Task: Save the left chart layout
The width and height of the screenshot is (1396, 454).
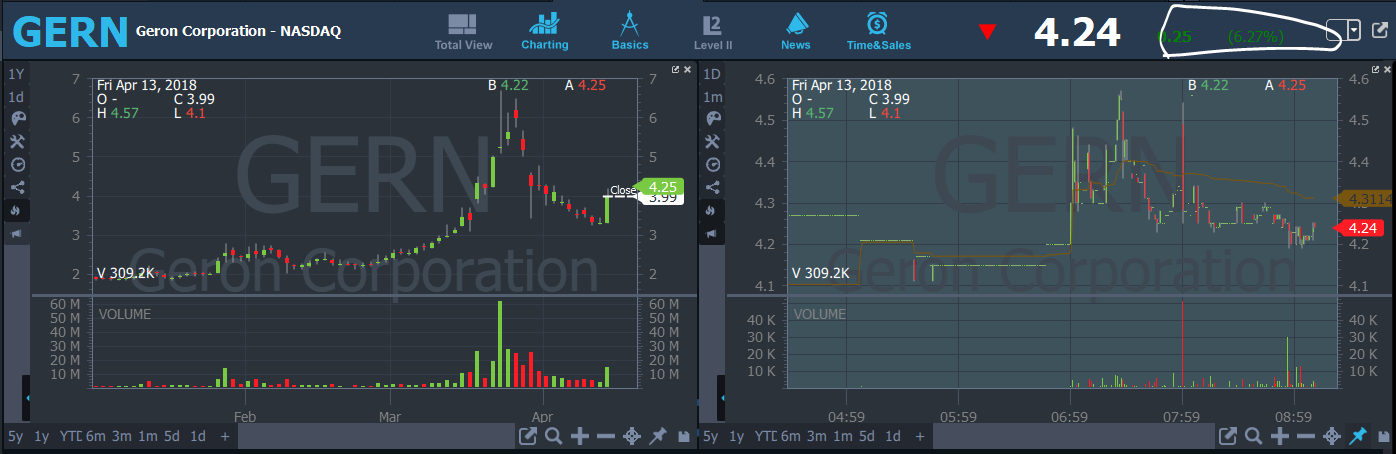Action: pyautogui.click(x=684, y=437)
